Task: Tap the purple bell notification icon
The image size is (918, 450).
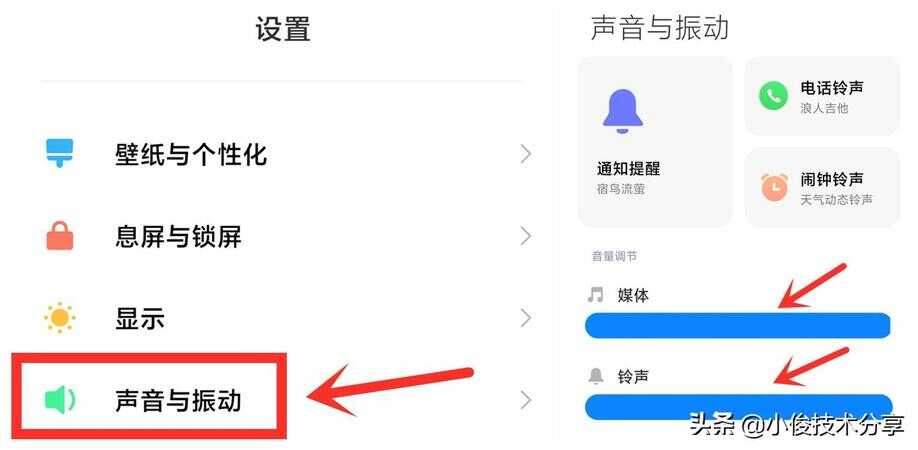Action: point(622,112)
